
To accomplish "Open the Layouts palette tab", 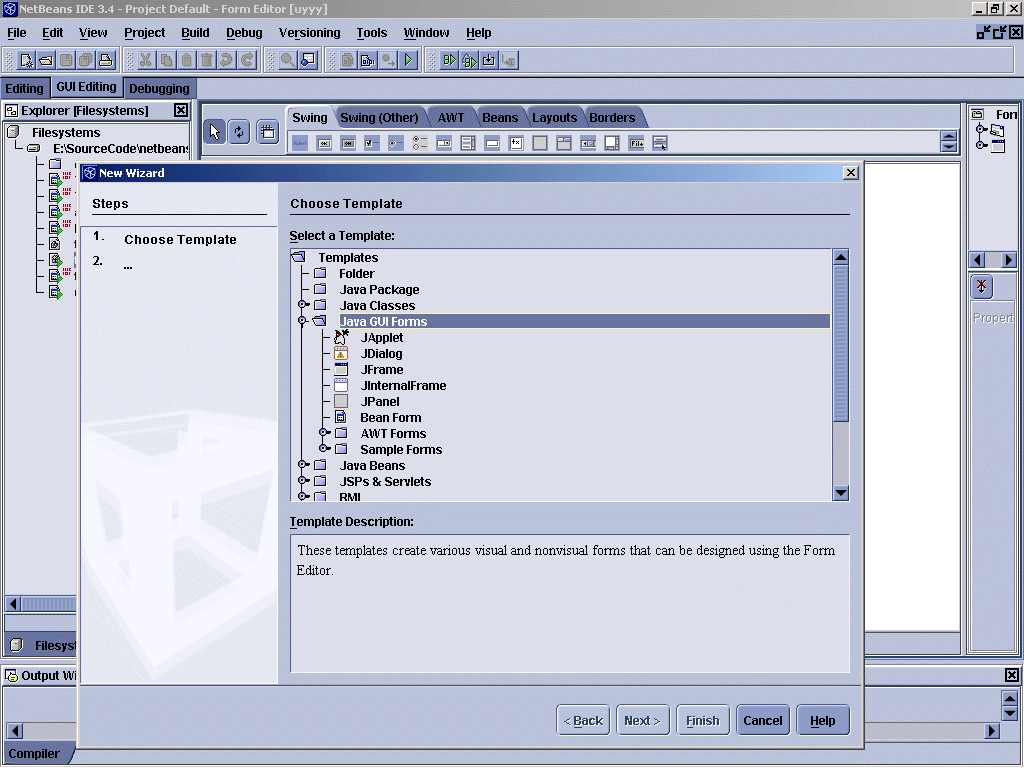I will click(554, 118).
